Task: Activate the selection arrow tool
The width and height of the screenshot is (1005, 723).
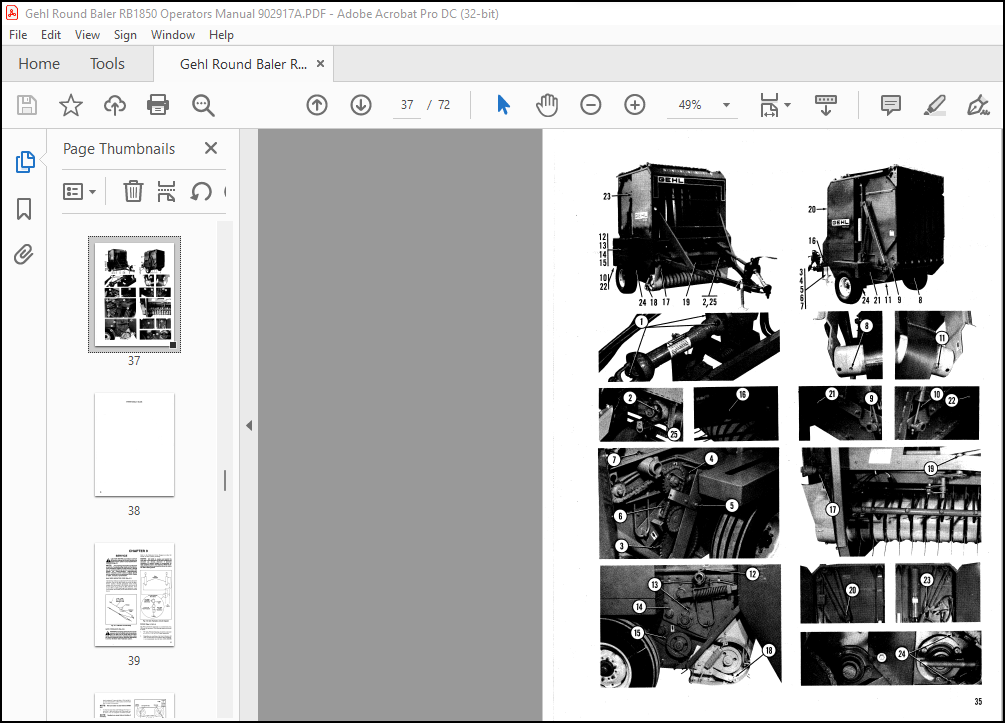Action: click(503, 105)
